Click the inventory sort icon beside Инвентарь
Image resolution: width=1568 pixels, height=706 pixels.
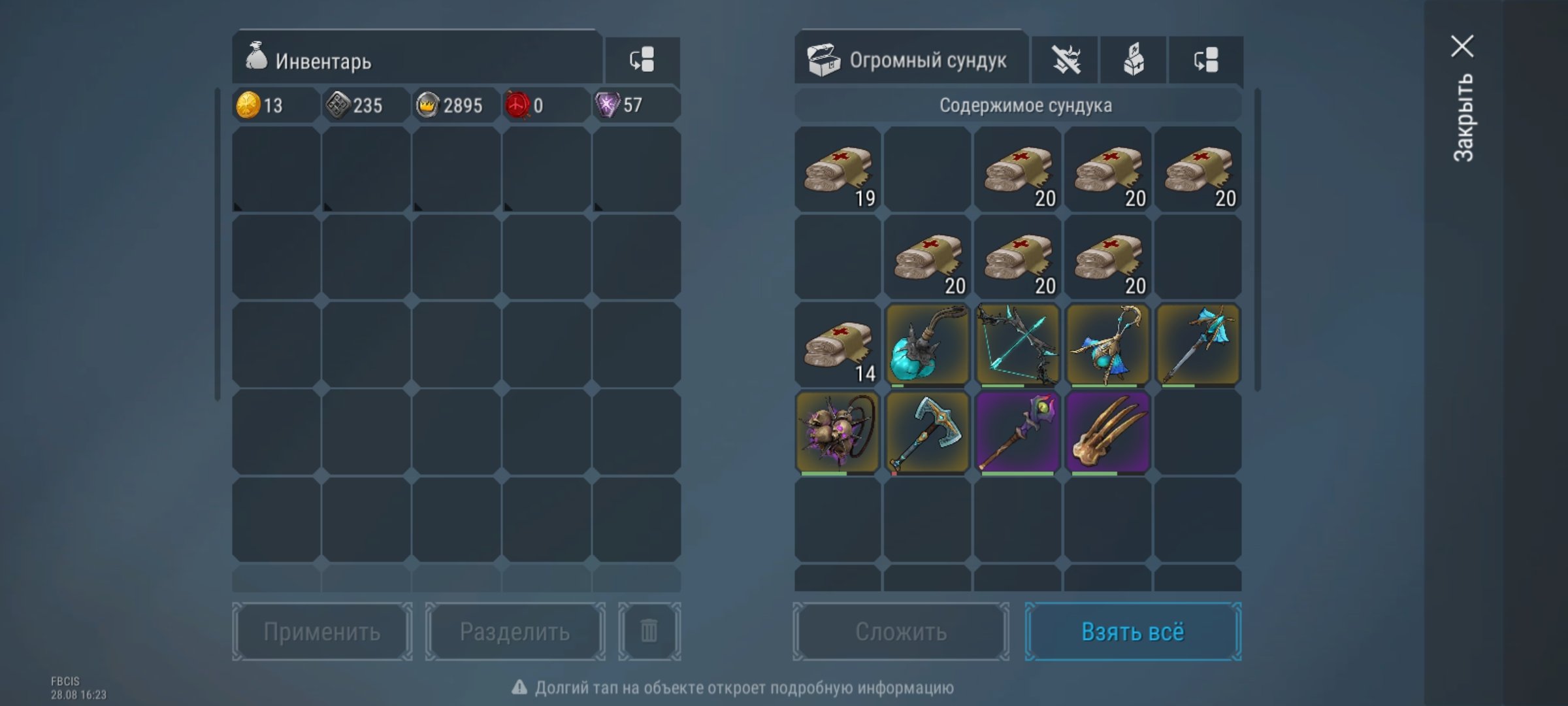pyautogui.click(x=642, y=60)
